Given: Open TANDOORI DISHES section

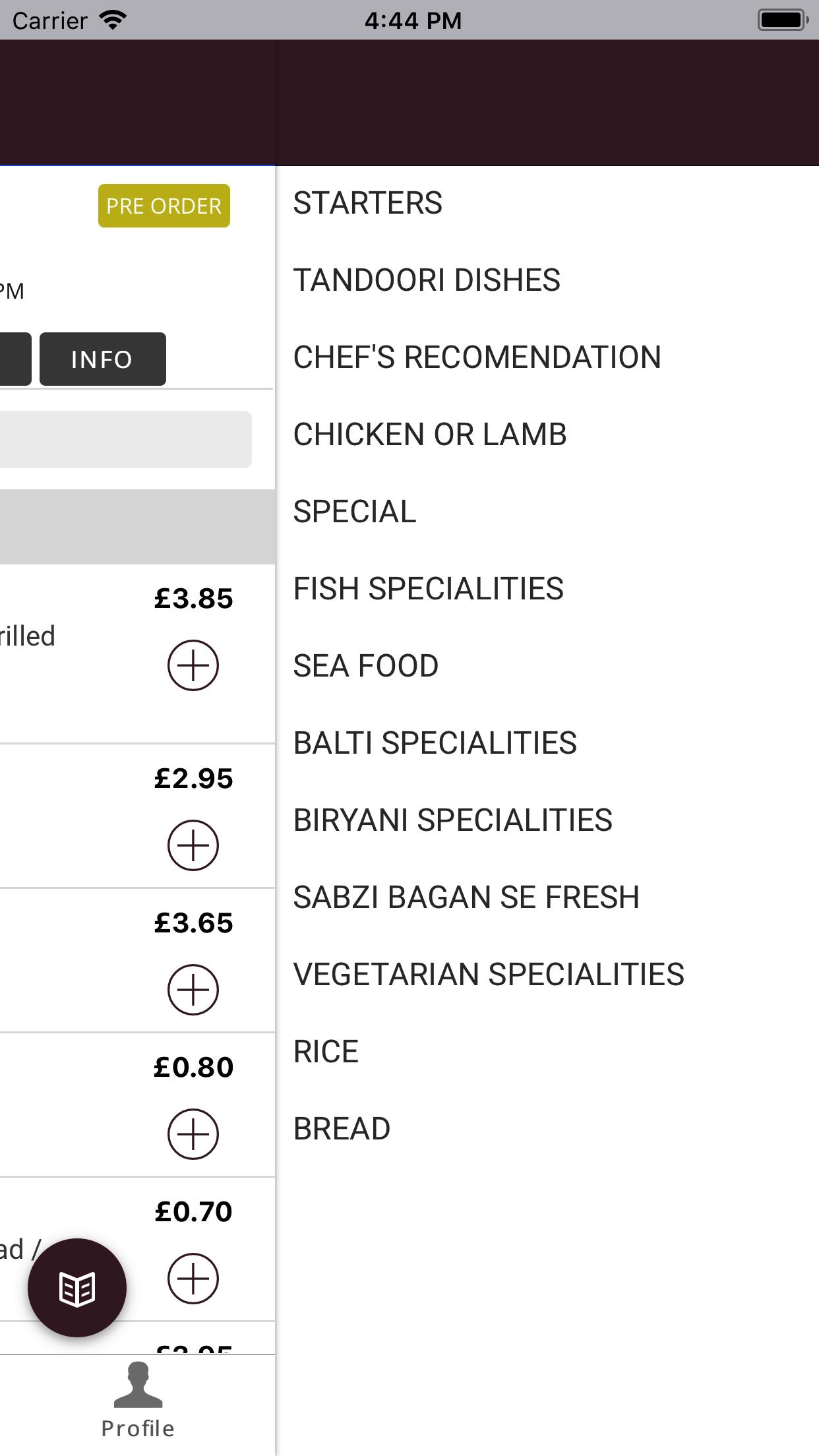Looking at the screenshot, I should tap(427, 280).
